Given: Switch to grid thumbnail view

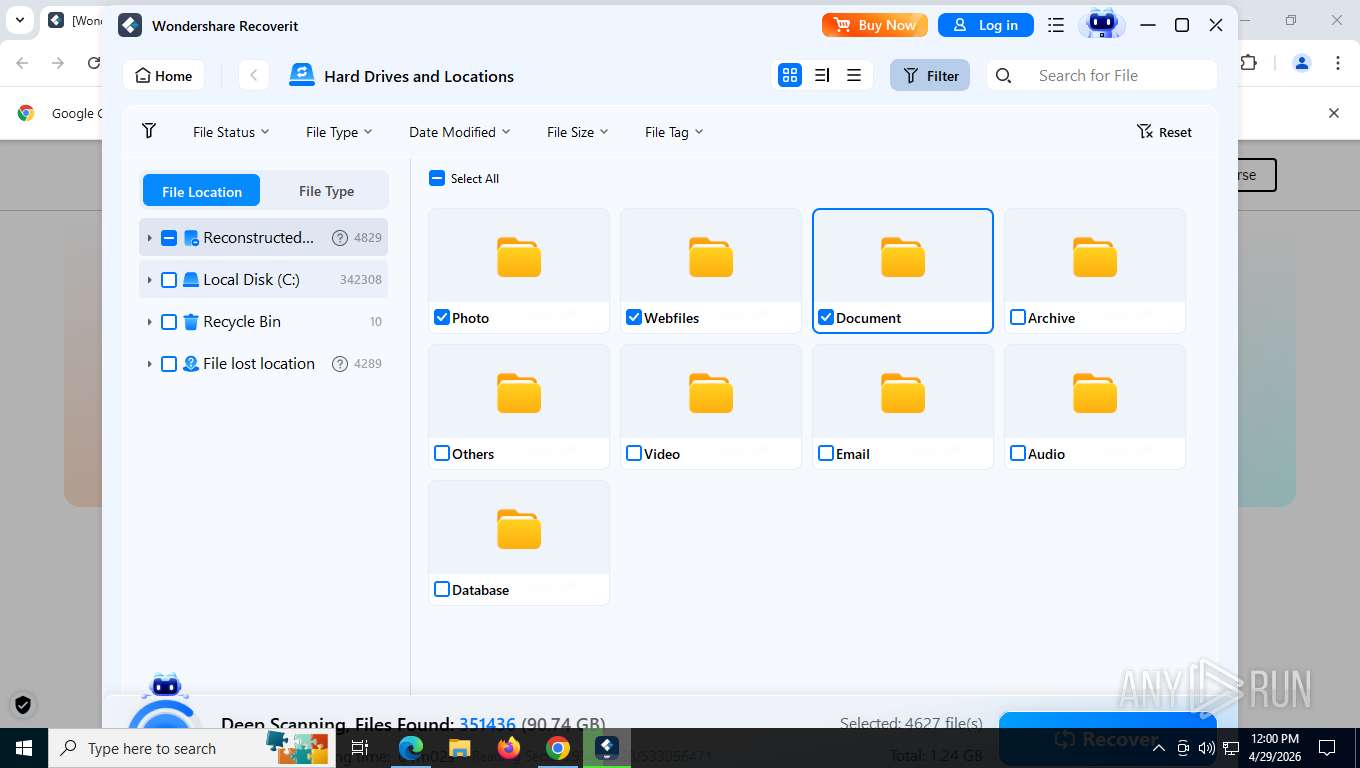Looking at the screenshot, I should 790,75.
